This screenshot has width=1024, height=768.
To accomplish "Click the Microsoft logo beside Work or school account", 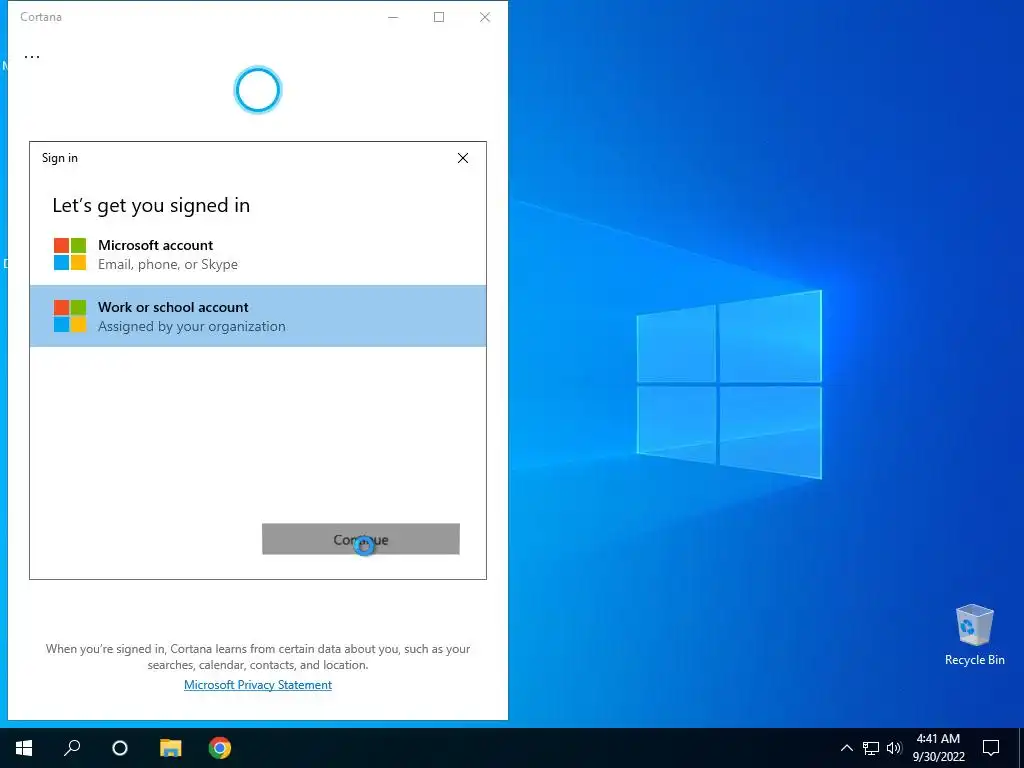I will click(70, 315).
